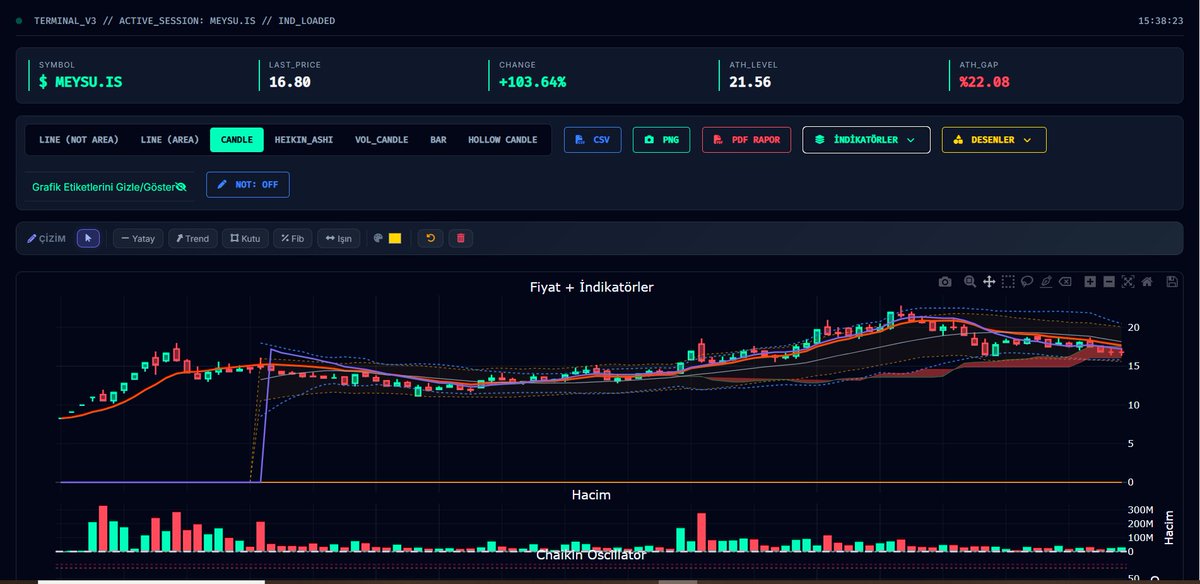This screenshot has height=584, width=1200.
Task: Select the Işın ray drawing tool
Action: click(x=339, y=238)
